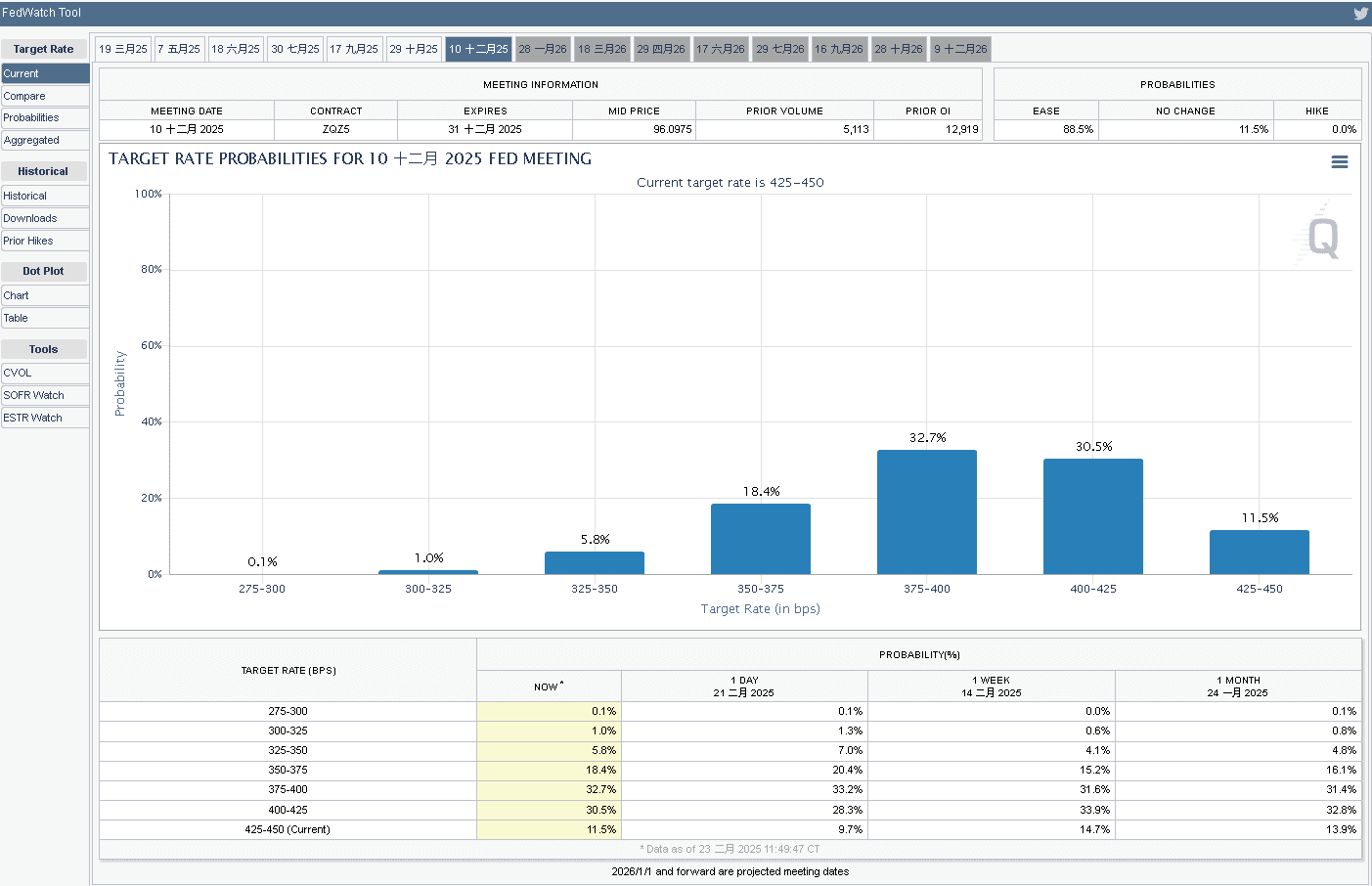Open the Dot Plot Chart item
This screenshot has height=886, width=1372.
(x=45, y=295)
